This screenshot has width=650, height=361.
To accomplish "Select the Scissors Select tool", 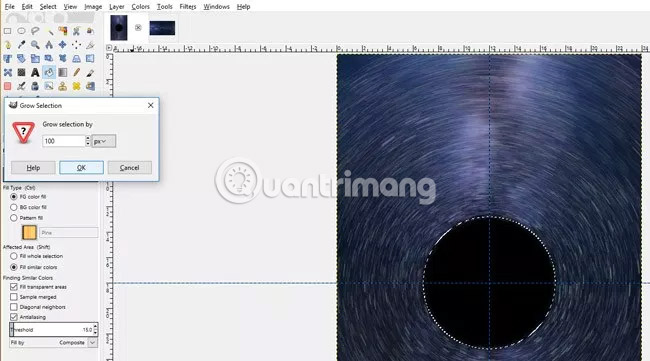I will pos(76,31).
